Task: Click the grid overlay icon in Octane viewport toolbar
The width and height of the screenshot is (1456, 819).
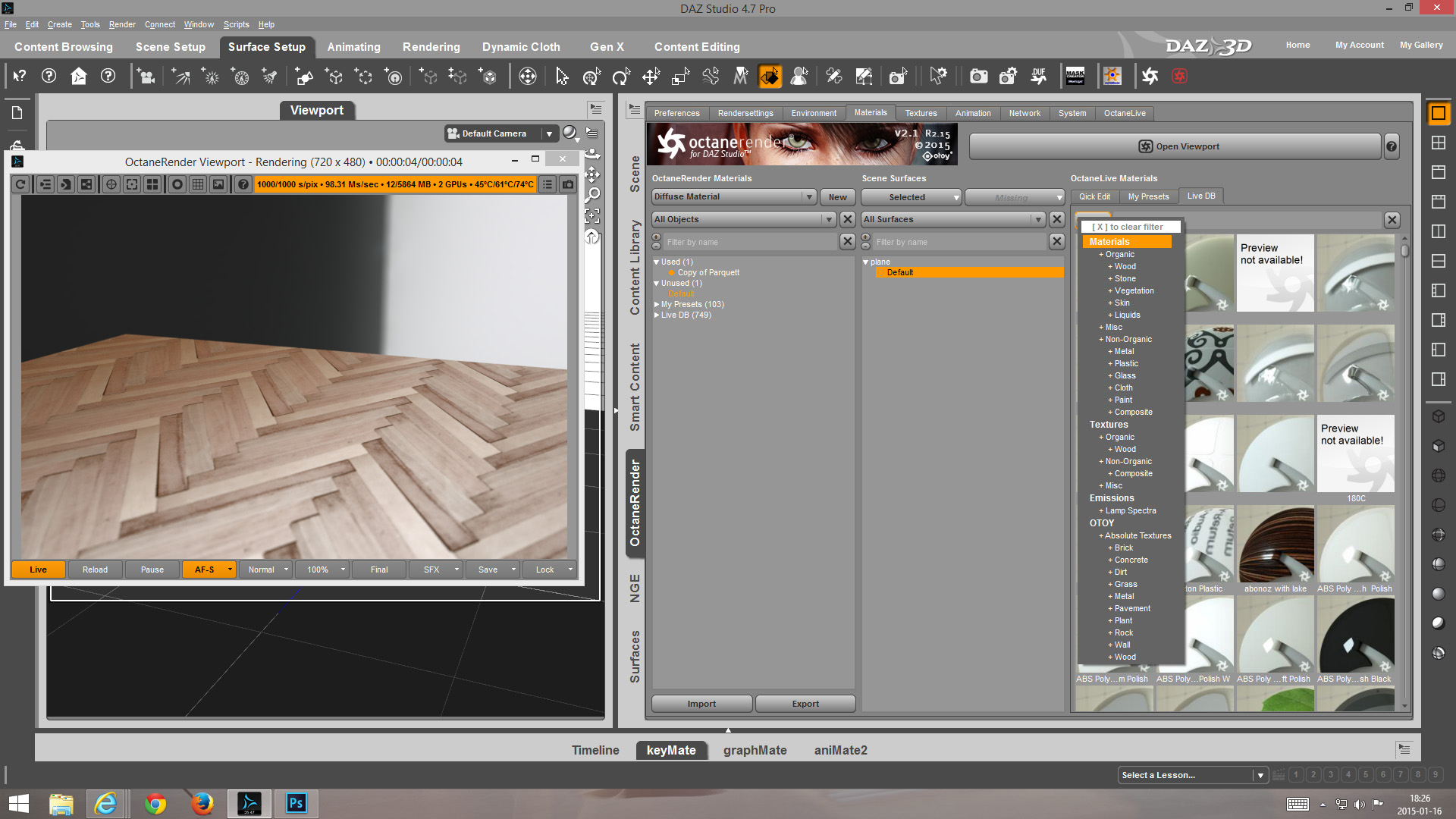Action: [198, 184]
